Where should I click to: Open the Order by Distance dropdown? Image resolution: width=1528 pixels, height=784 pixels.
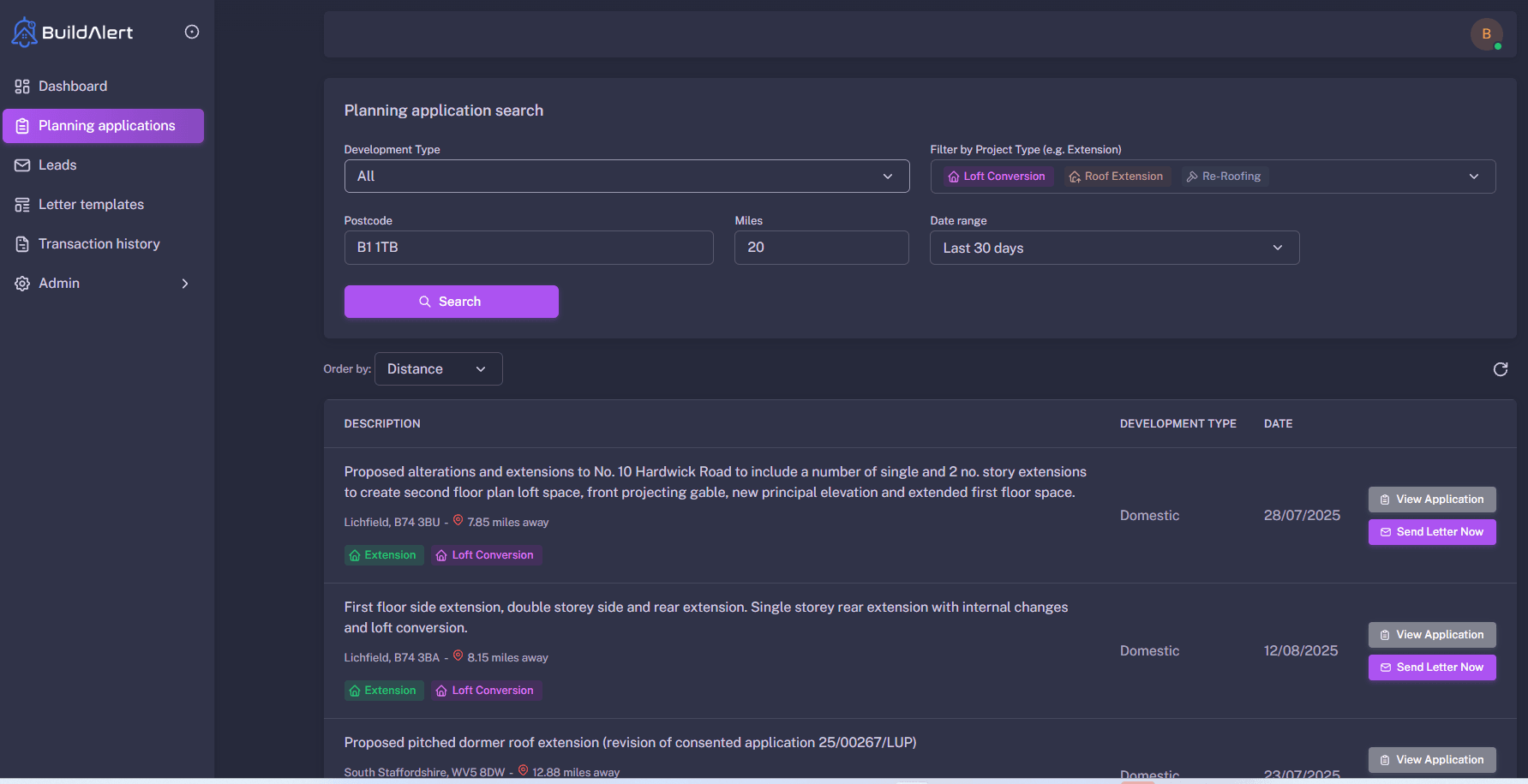[x=438, y=368]
